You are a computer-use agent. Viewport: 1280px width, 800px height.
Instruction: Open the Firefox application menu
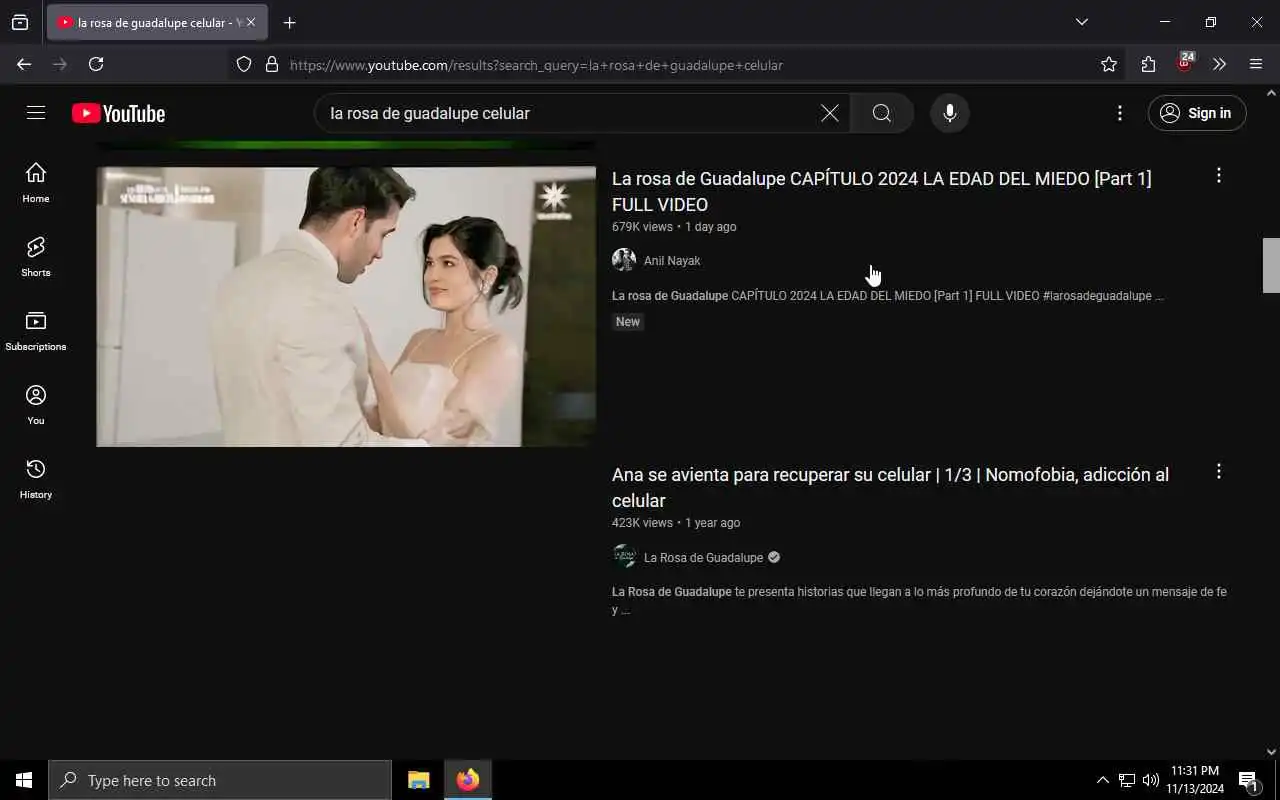pyautogui.click(x=1256, y=64)
